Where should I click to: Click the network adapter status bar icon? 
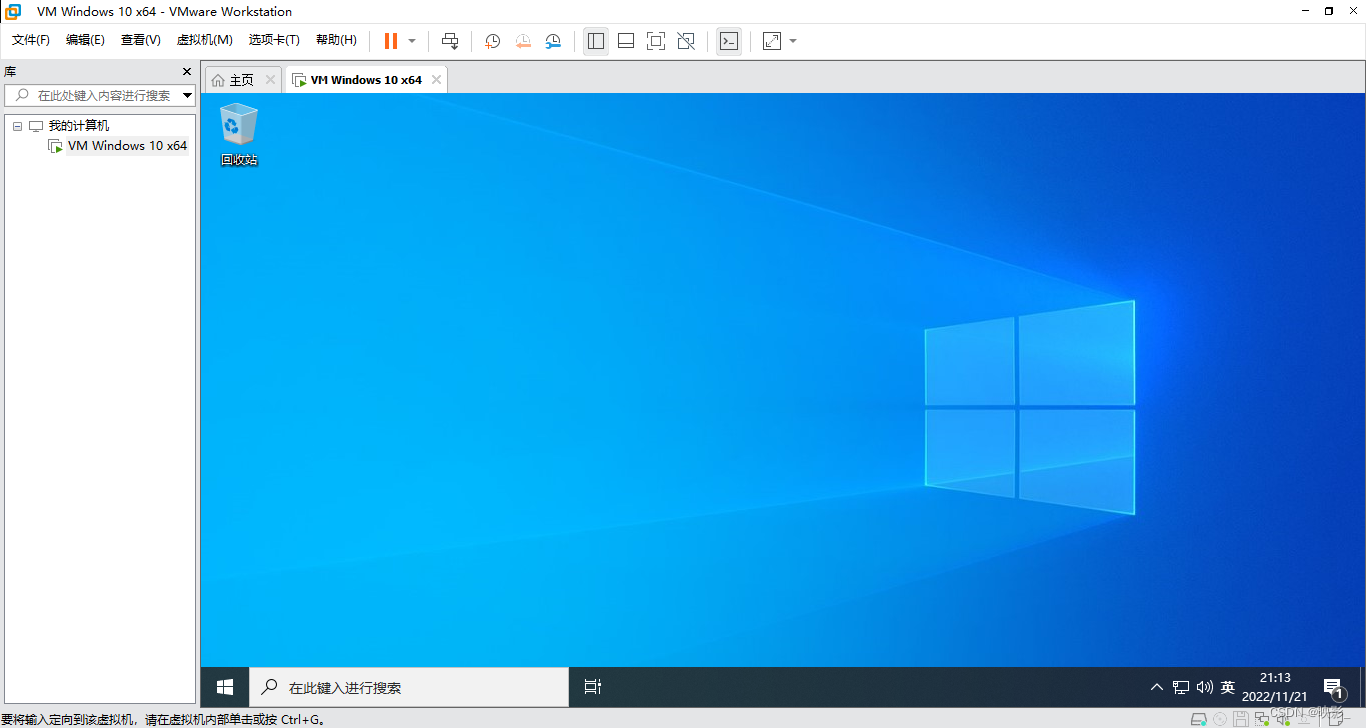click(x=1262, y=719)
